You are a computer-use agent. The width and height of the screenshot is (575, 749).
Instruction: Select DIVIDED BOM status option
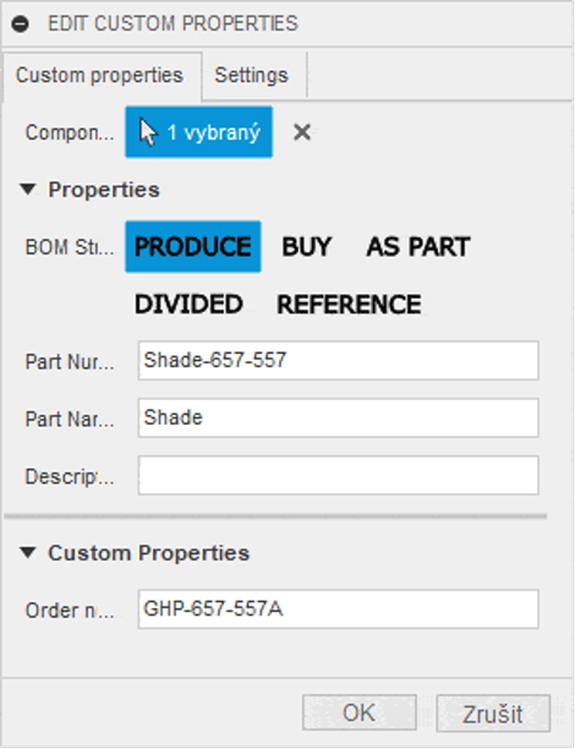(x=189, y=304)
